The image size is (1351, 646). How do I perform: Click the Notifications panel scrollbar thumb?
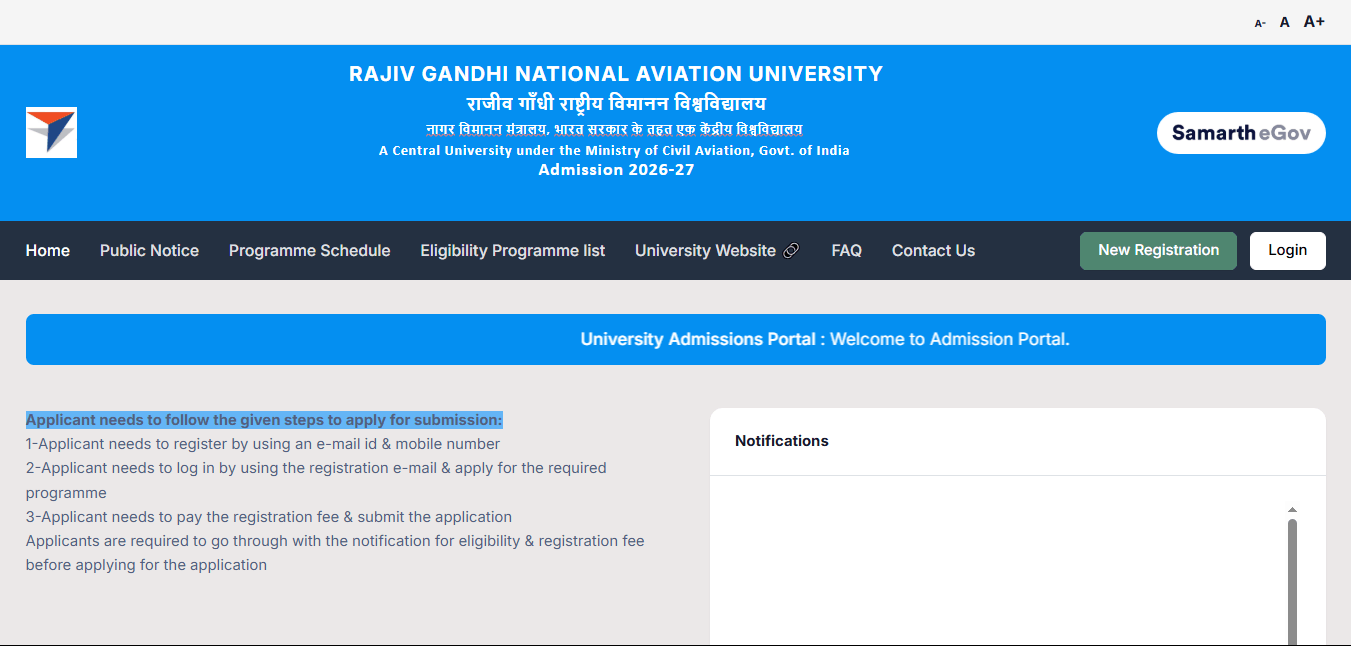coord(1292,580)
